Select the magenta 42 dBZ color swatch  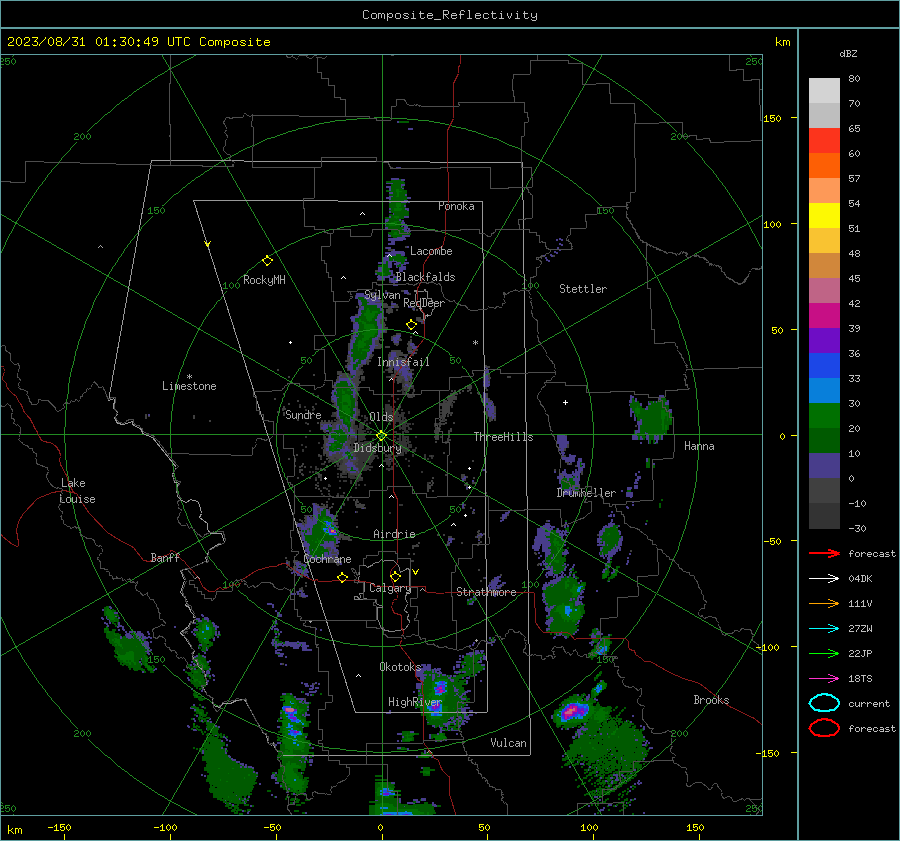pos(824,315)
